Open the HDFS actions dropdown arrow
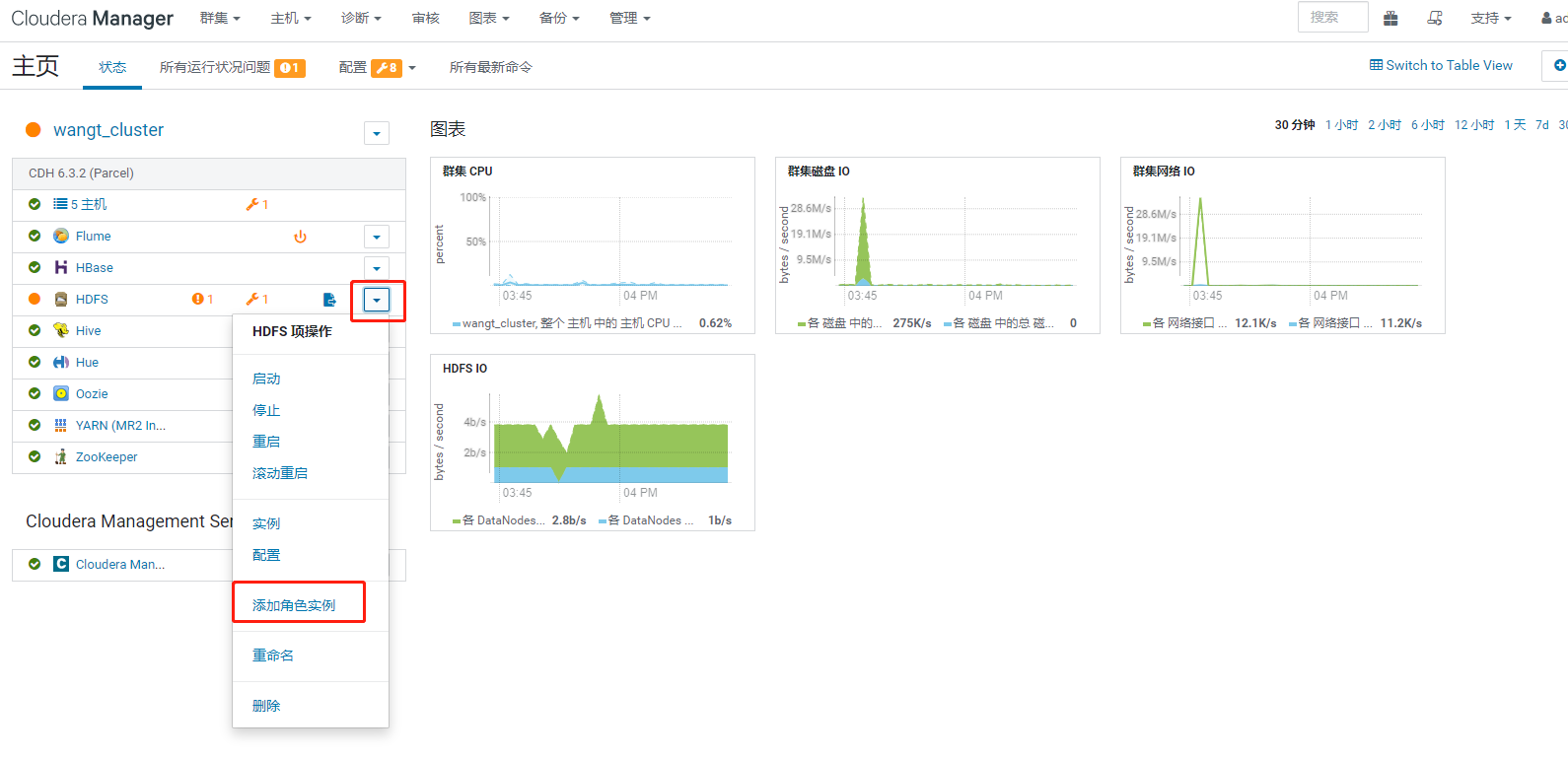Image resolution: width=1568 pixels, height=759 pixels. click(377, 300)
